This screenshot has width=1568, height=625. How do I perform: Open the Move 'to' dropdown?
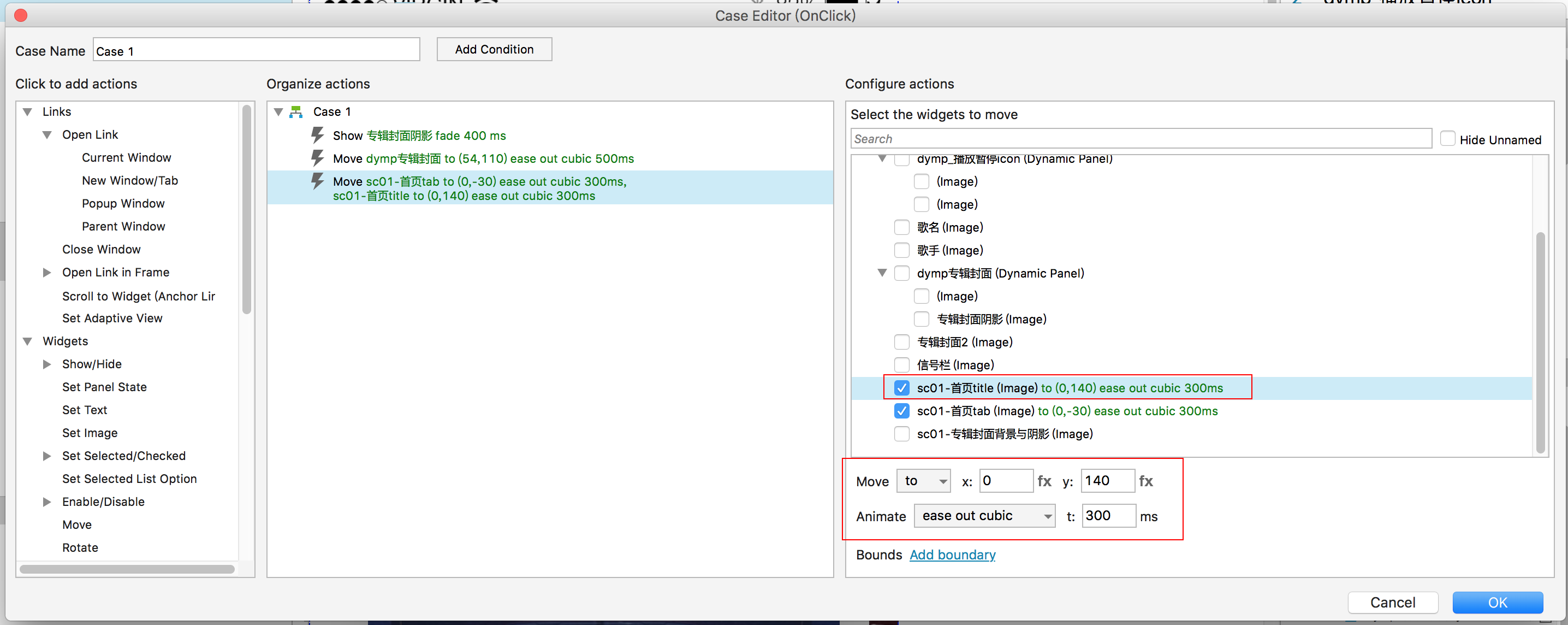click(x=923, y=481)
